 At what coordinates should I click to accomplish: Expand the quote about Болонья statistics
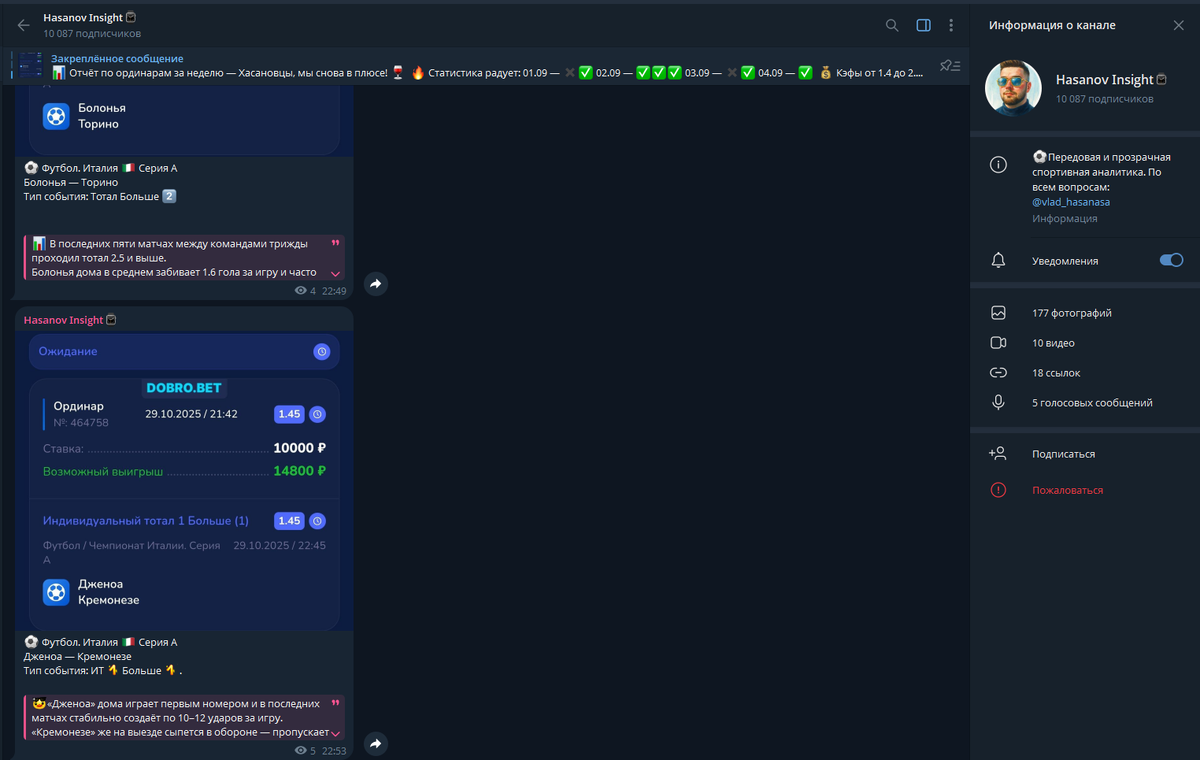click(x=335, y=273)
